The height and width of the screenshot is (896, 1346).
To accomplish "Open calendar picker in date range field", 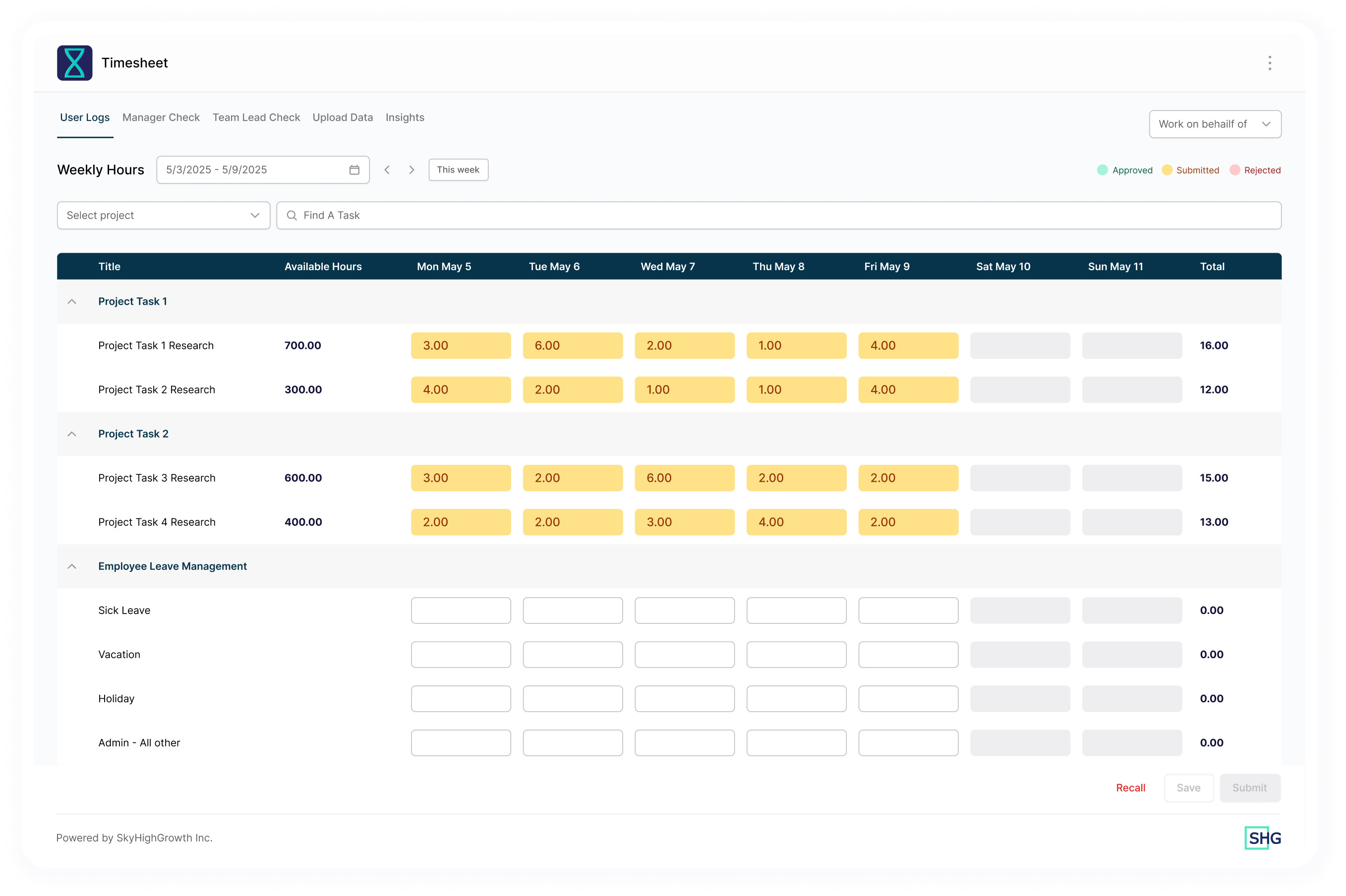I will pos(354,169).
